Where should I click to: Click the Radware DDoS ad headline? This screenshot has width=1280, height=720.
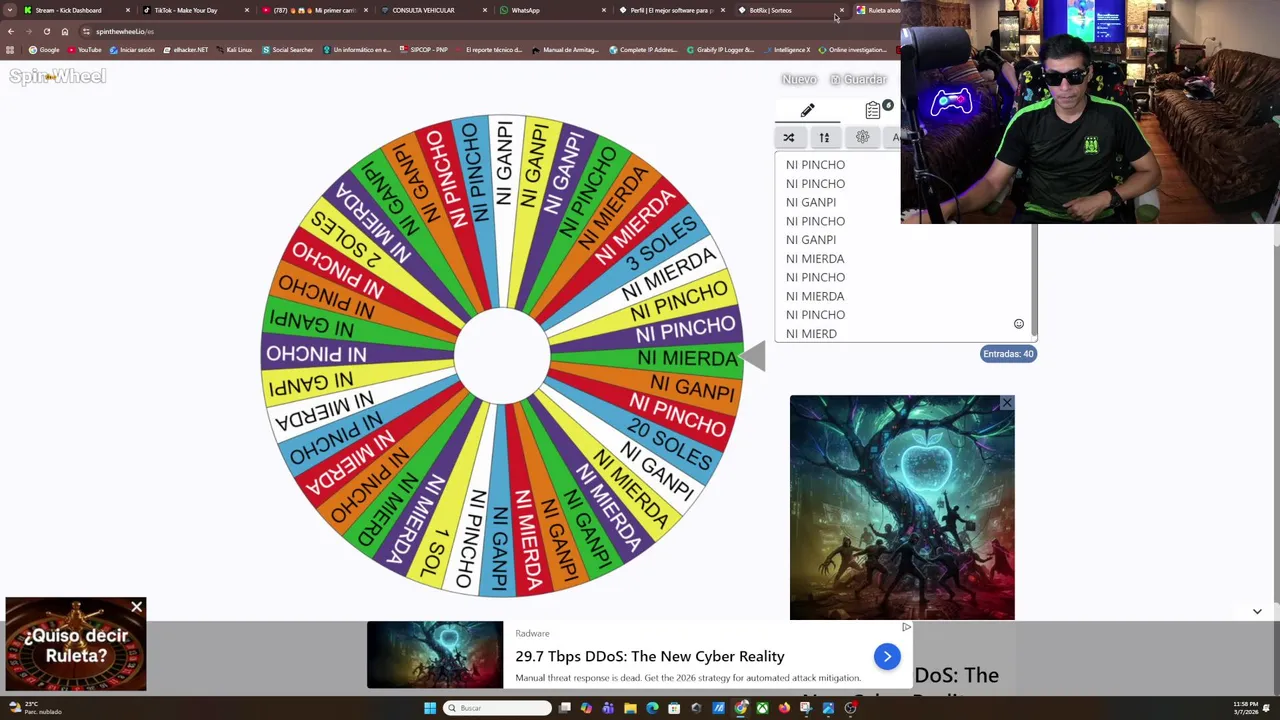[x=650, y=656]
